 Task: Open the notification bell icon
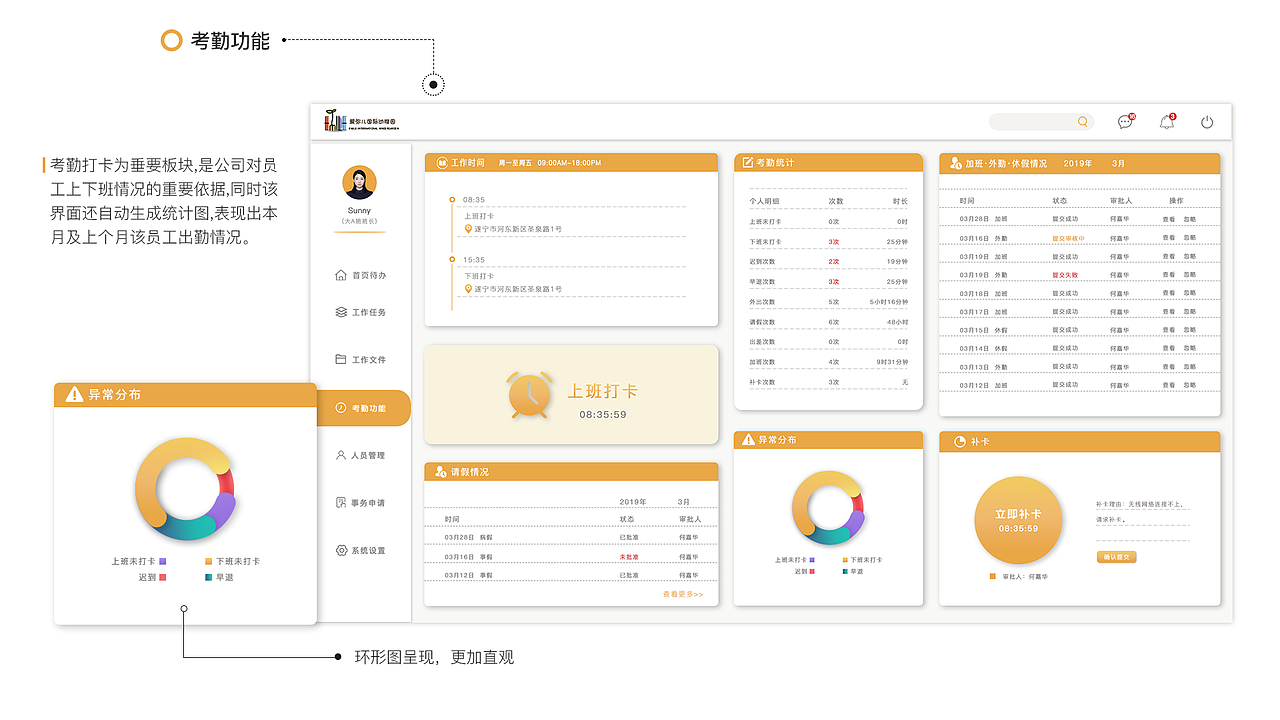click(x=1166, y=121)
